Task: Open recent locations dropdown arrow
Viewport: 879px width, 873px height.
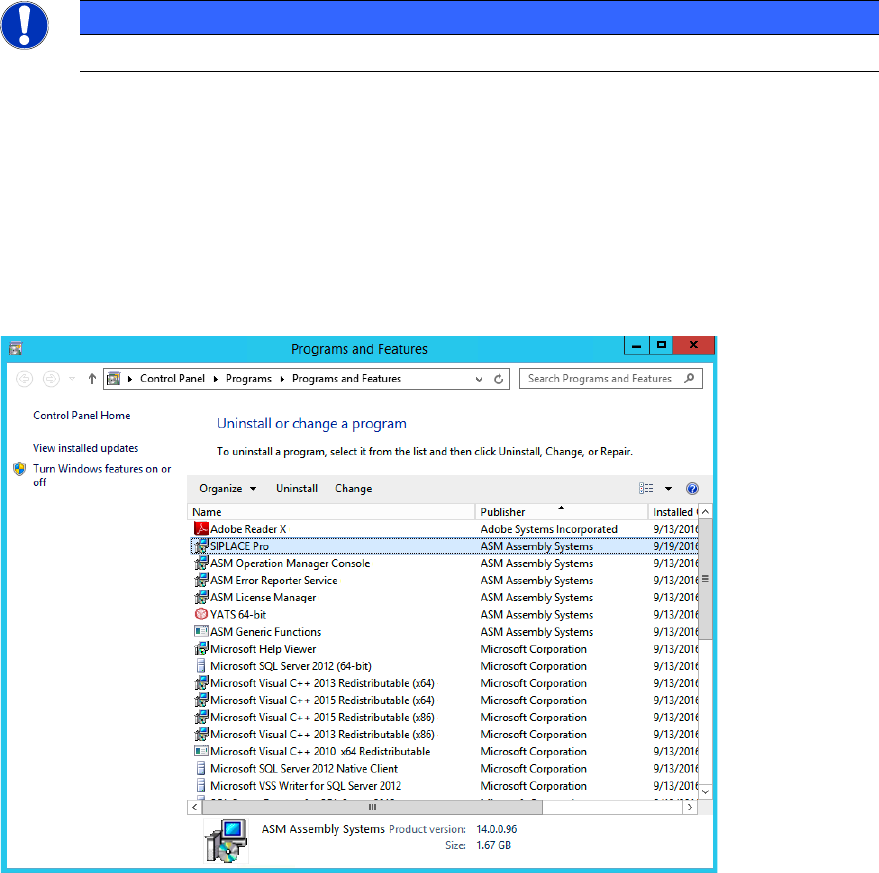Action: [72, 379]
